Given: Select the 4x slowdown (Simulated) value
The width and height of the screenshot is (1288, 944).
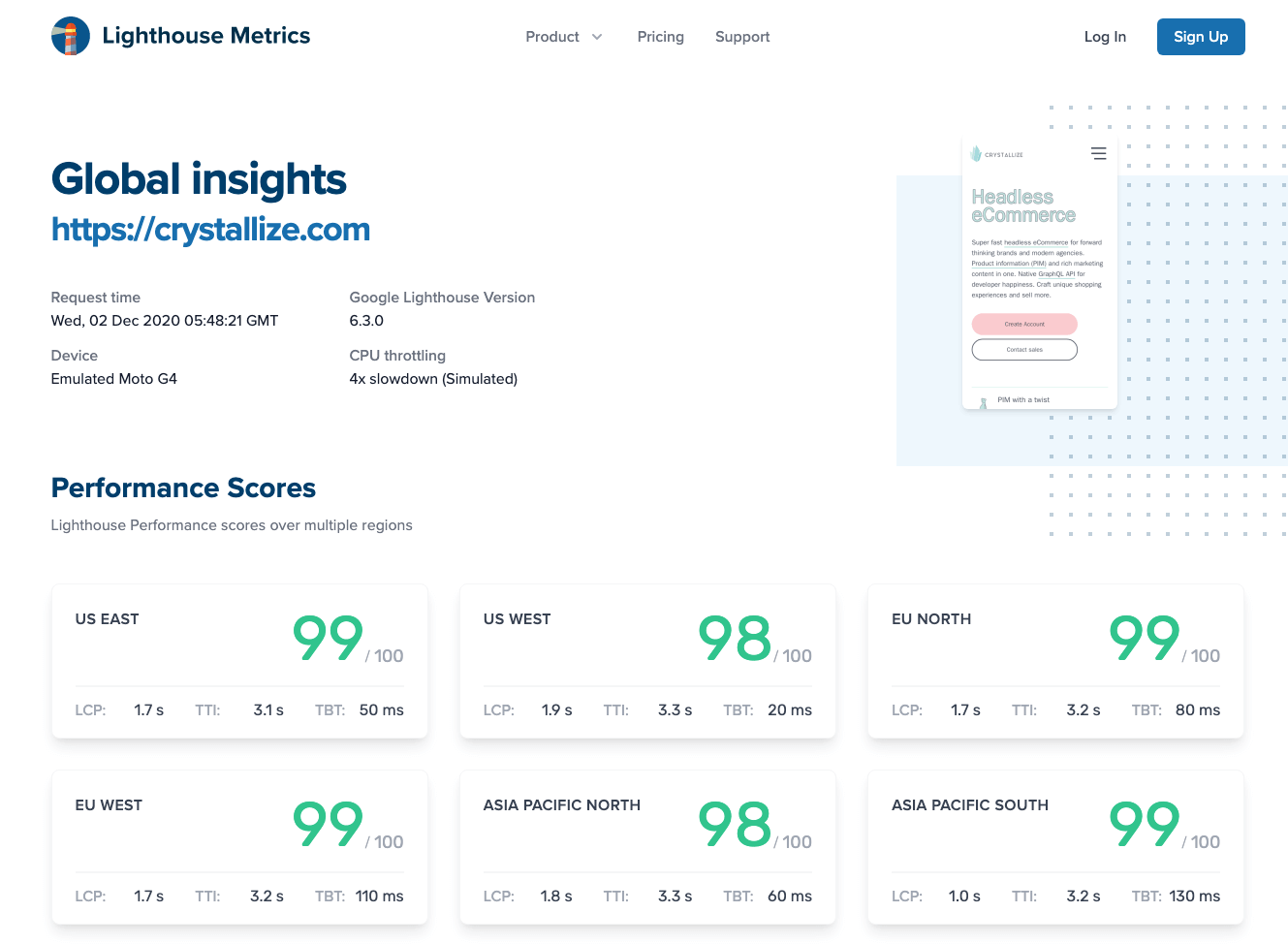Looking at the screenshot, I should (433, 379).
